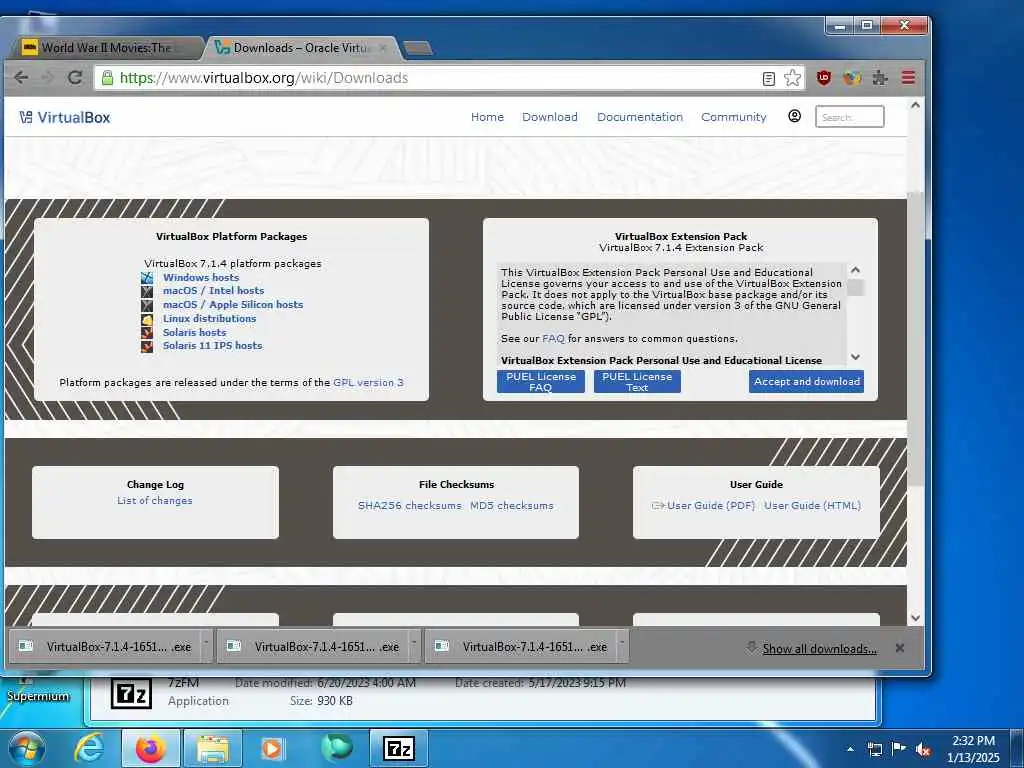Reload the VirtualBox downloads page
This screenshot has width=1024, height=768.
pos(75,78)
